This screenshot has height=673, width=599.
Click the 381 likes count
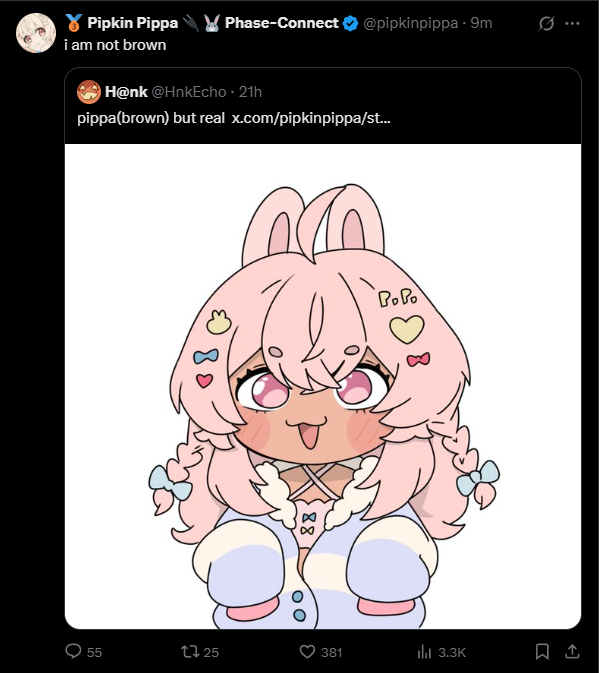pyautogui.click(x=332, y=653)
